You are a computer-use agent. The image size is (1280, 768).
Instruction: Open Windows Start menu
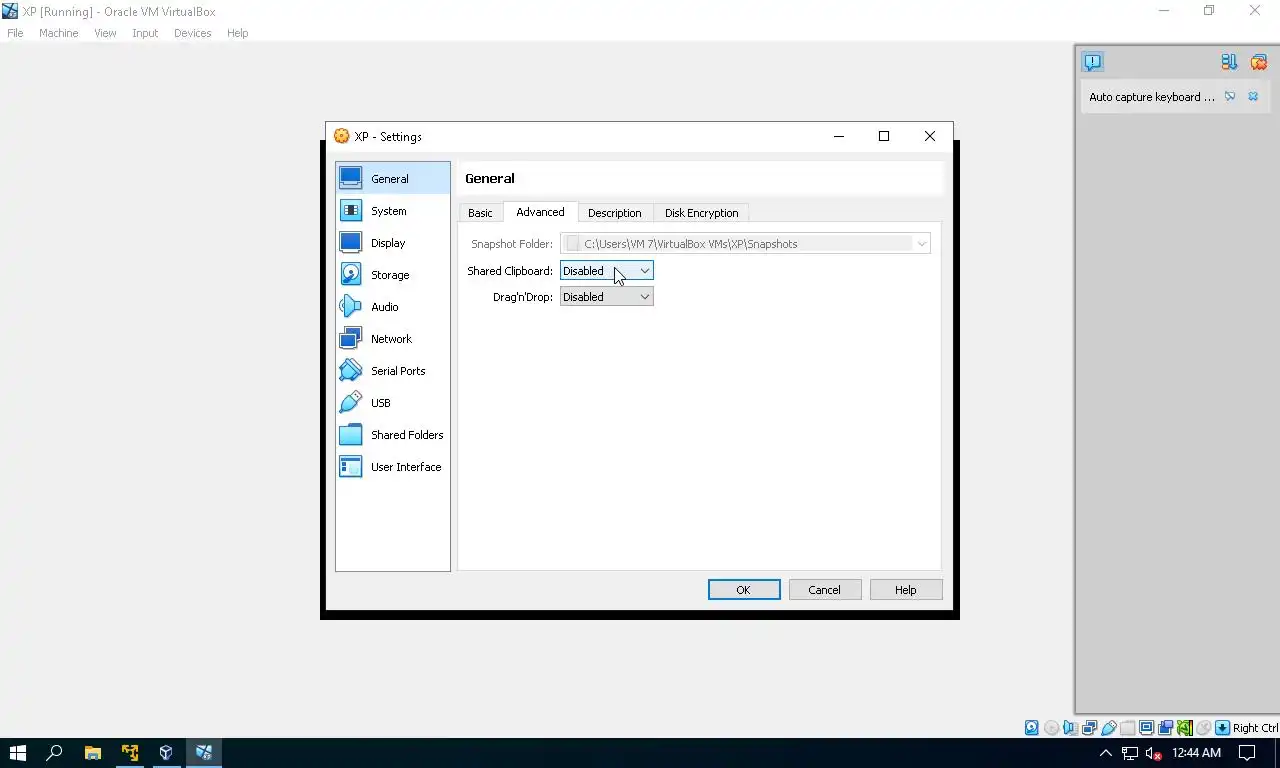17,753
